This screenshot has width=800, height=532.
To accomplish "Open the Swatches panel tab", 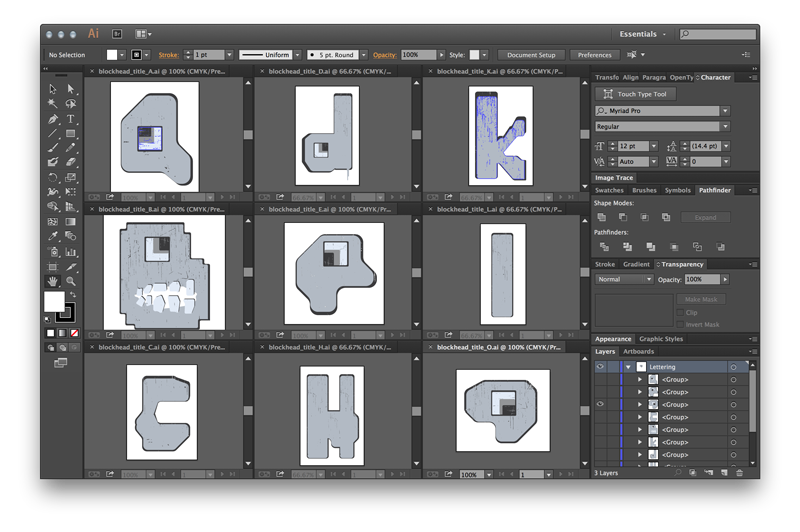I will [609, 190].
